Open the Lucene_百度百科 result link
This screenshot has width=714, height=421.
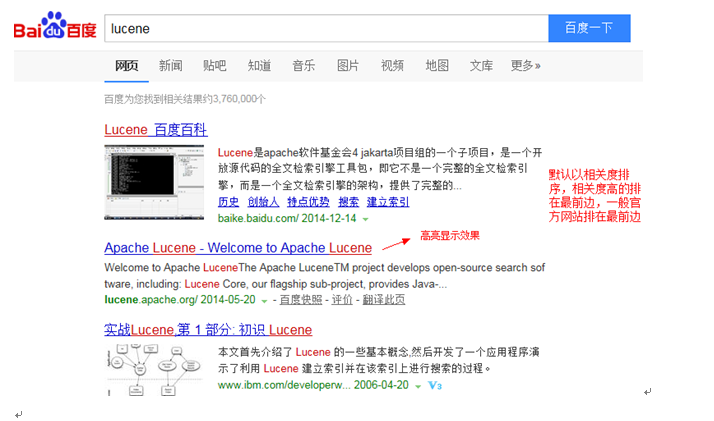(x=156, y=130)
